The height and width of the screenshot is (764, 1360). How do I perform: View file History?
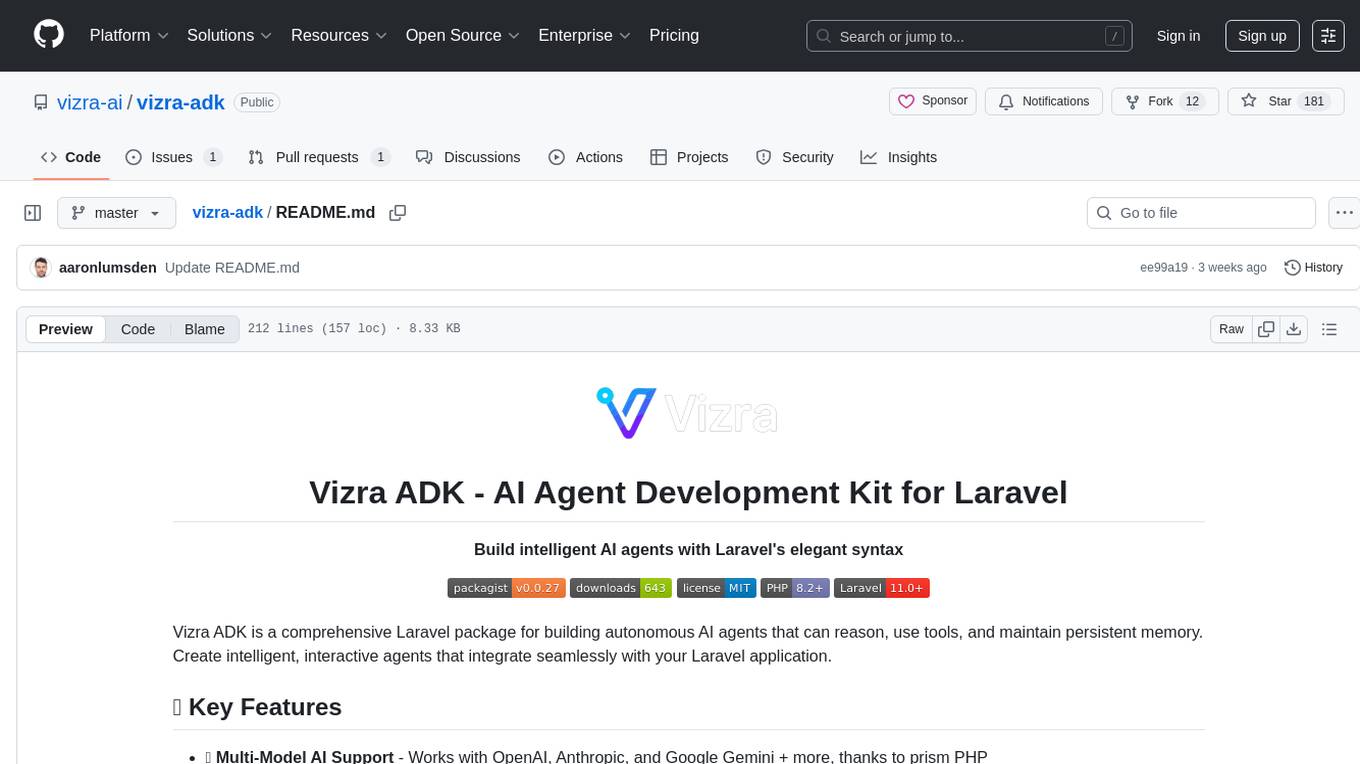click(x=1313, y=268)
